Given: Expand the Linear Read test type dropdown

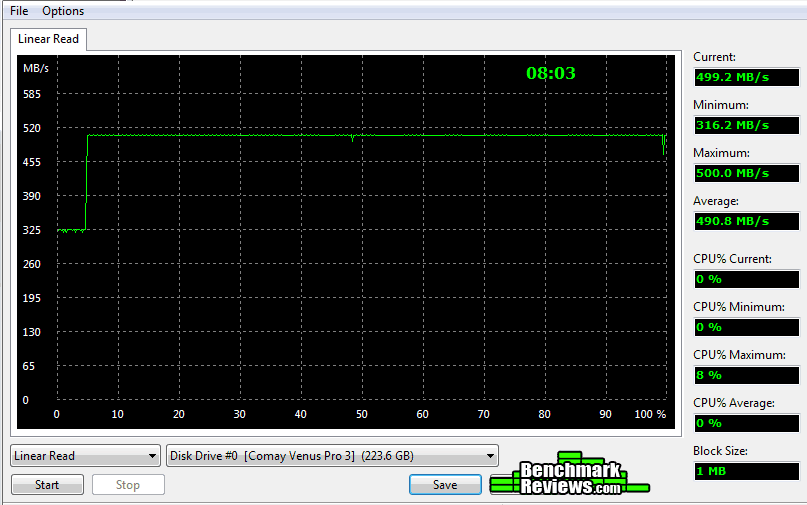Looking at the screenshot, I should (85, 456).
